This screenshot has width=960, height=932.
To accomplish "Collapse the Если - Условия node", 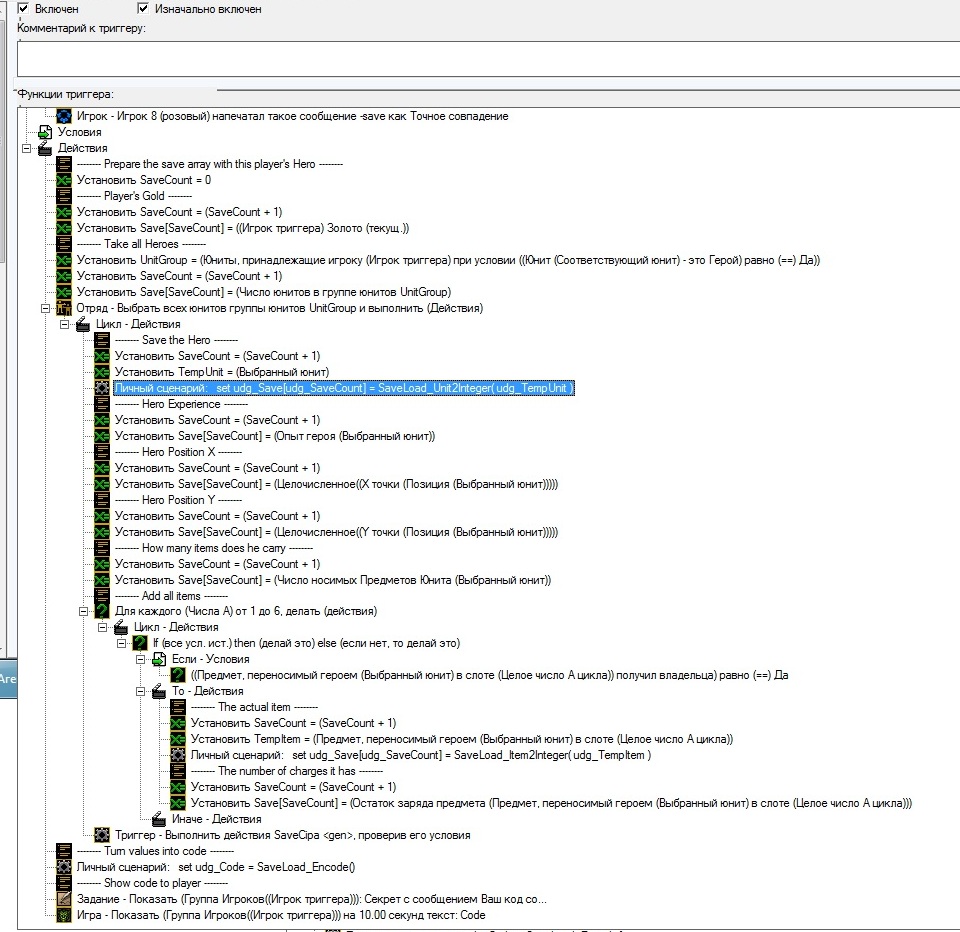I will click(x=140, y=659).
